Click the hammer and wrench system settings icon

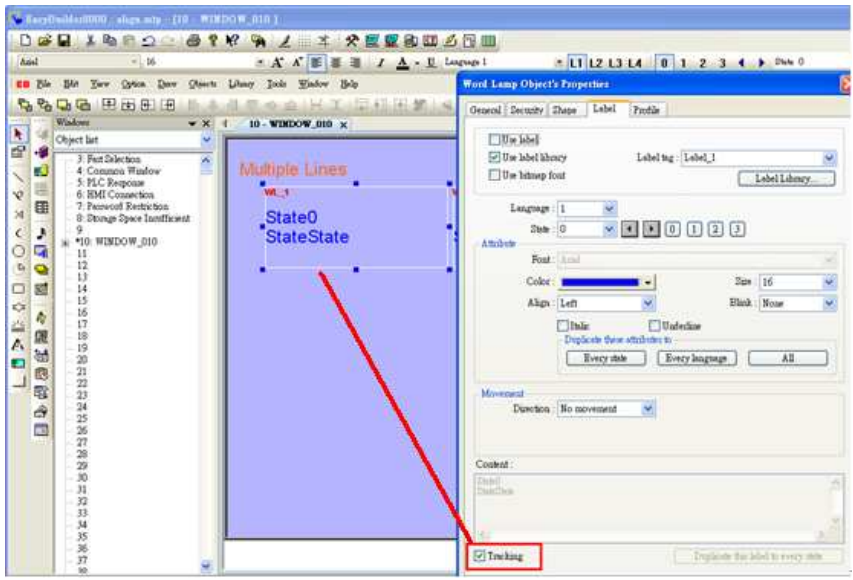(352, 40)
